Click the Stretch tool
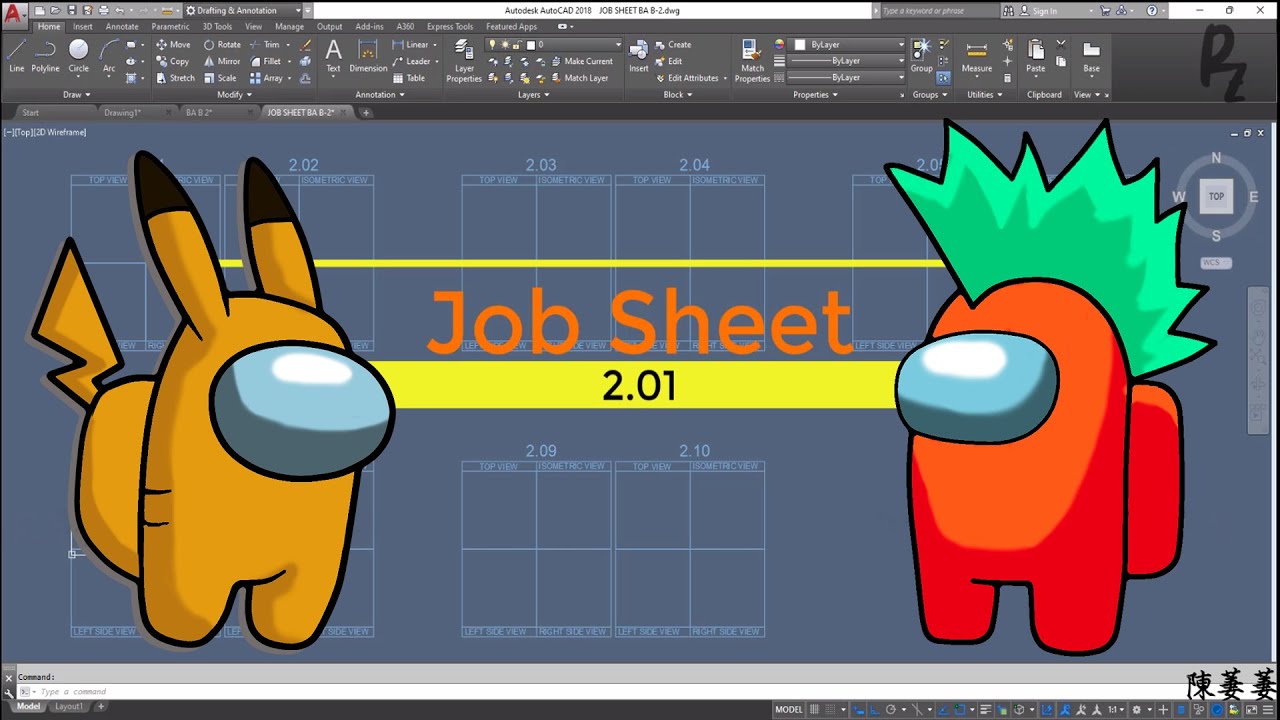1280x720 pixels. click(175, 78)
